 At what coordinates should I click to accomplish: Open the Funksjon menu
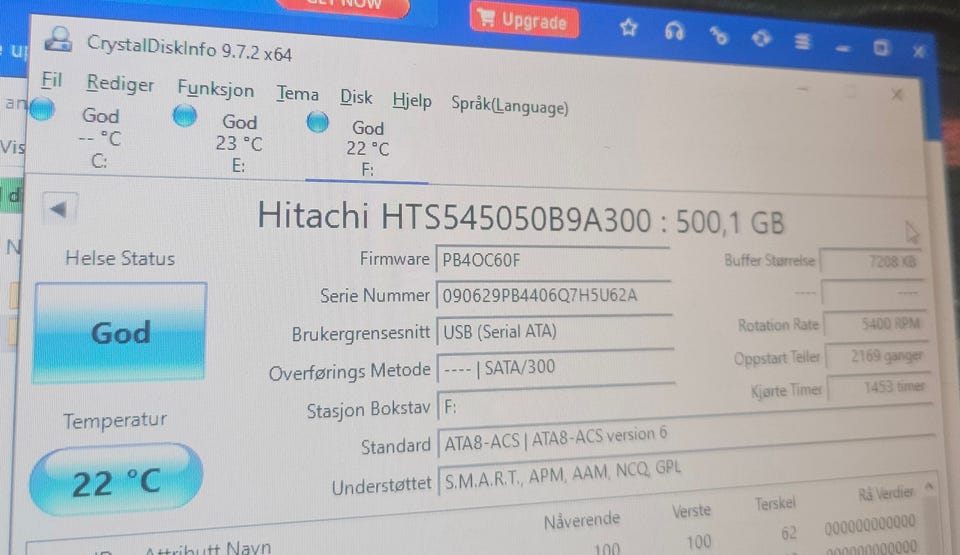click(216, 89)
